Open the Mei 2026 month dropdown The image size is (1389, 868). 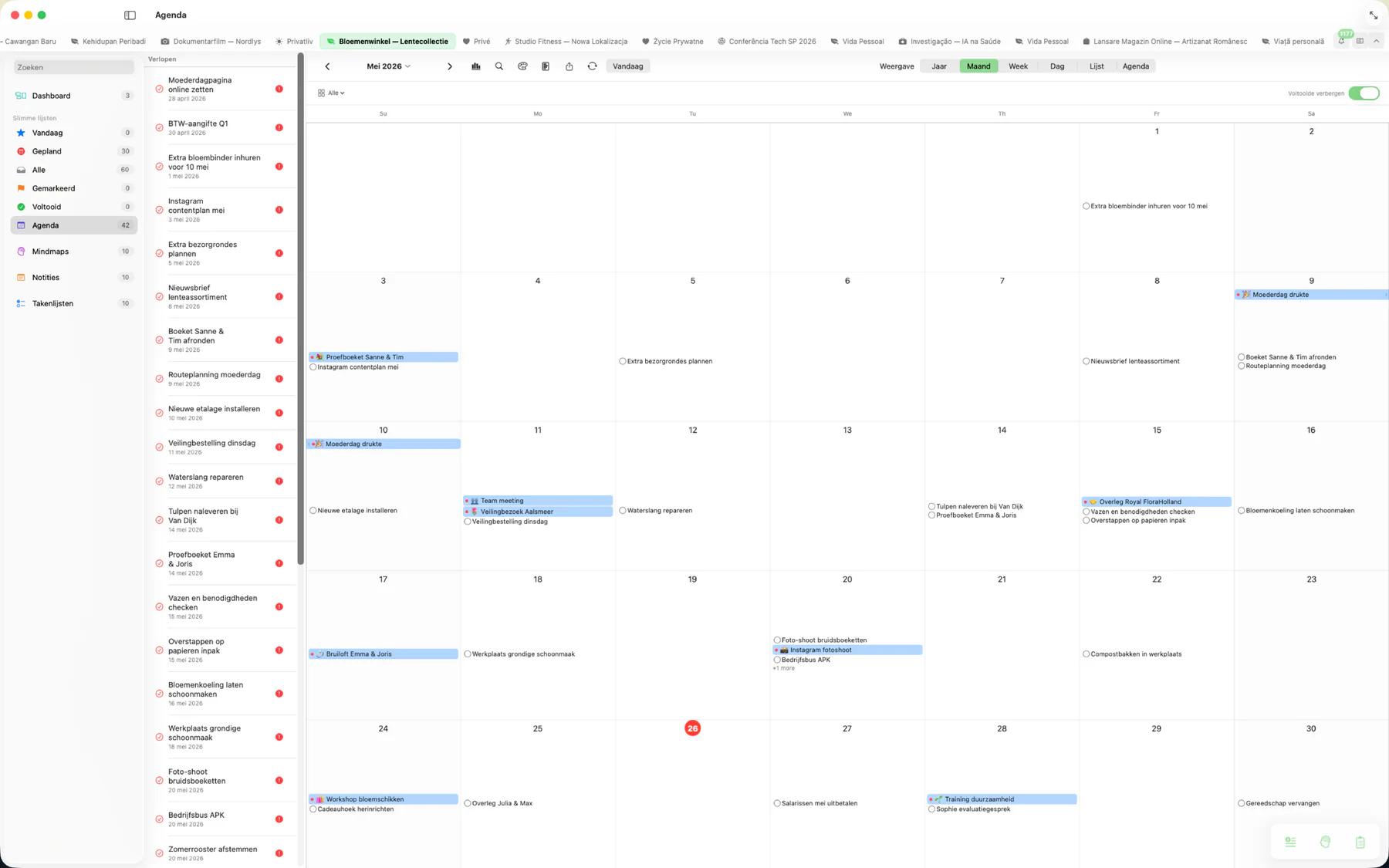(x=388, y=66)
